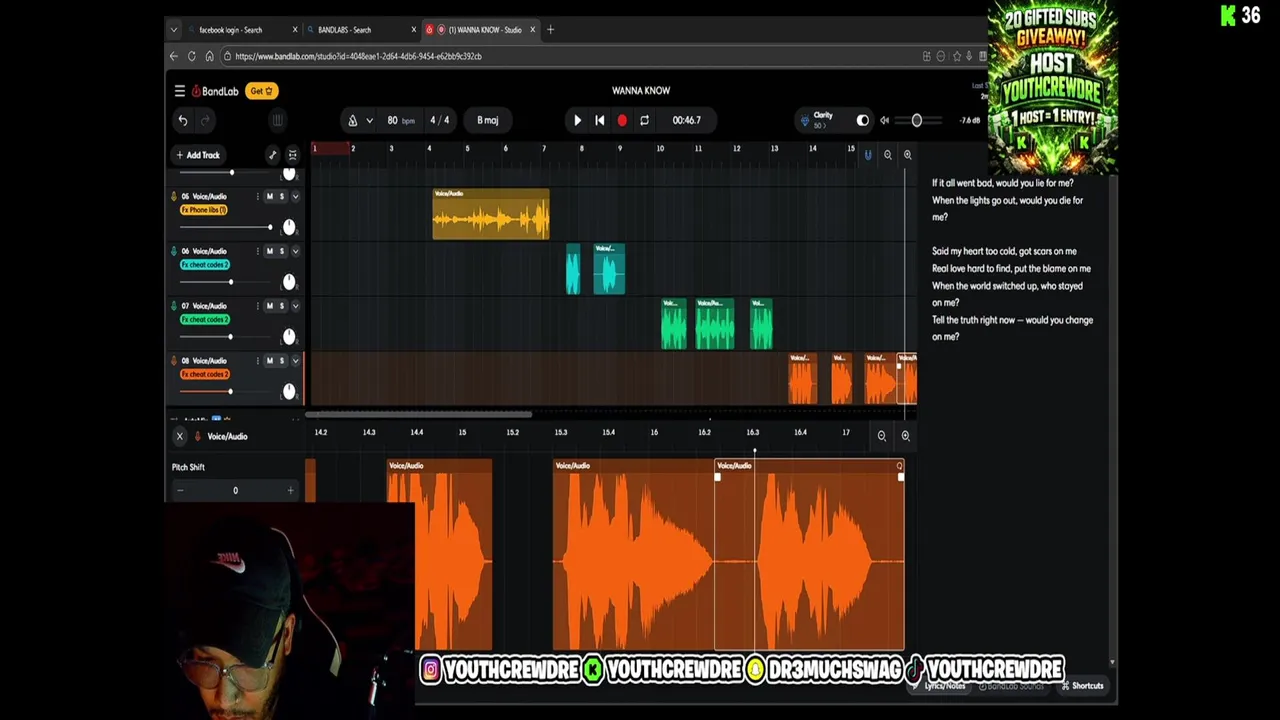Open three-dot menu on 07 Voice/Audio
Image resolution: width=1280 pixels, height=720 pixels.
(x=257, y=306)
